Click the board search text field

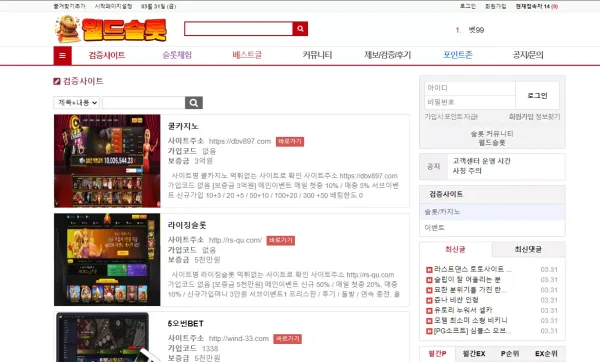point(144,103)
